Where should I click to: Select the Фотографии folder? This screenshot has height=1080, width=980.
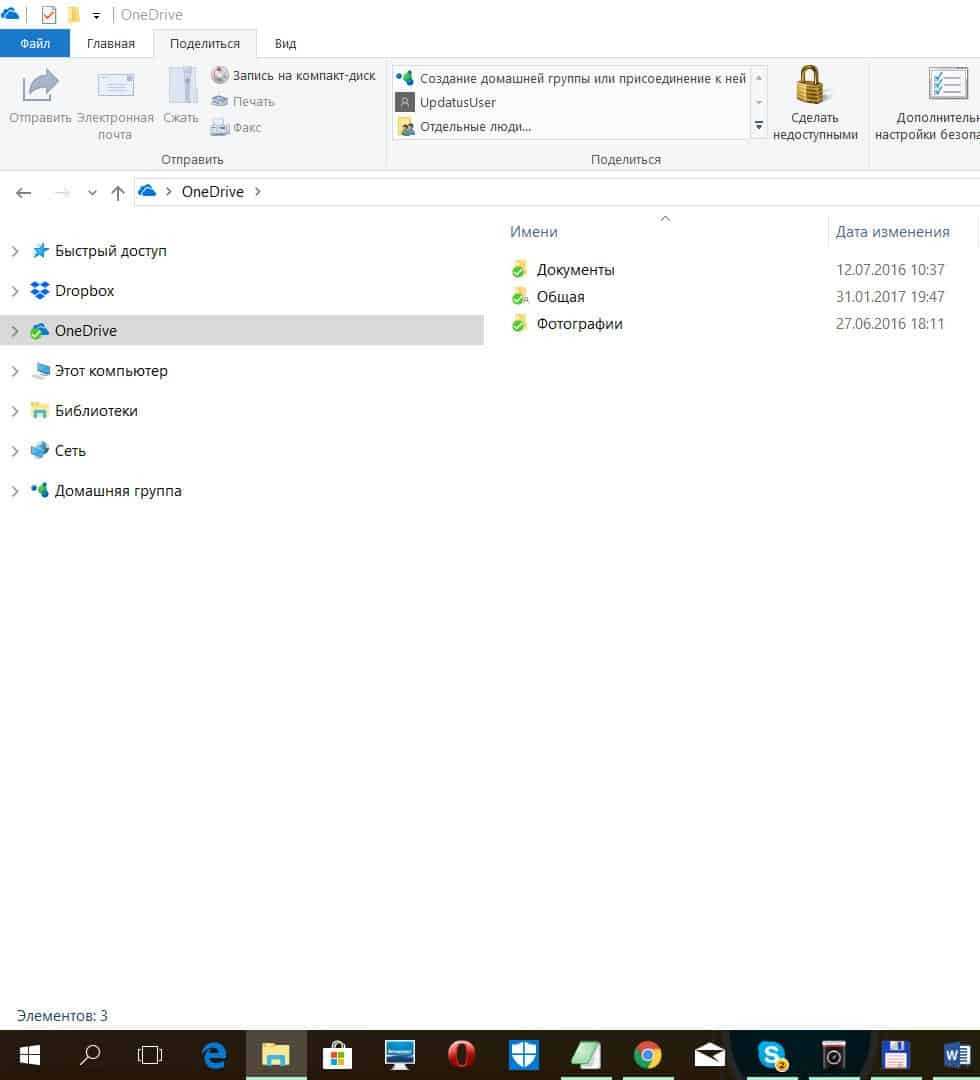[567, 324]
